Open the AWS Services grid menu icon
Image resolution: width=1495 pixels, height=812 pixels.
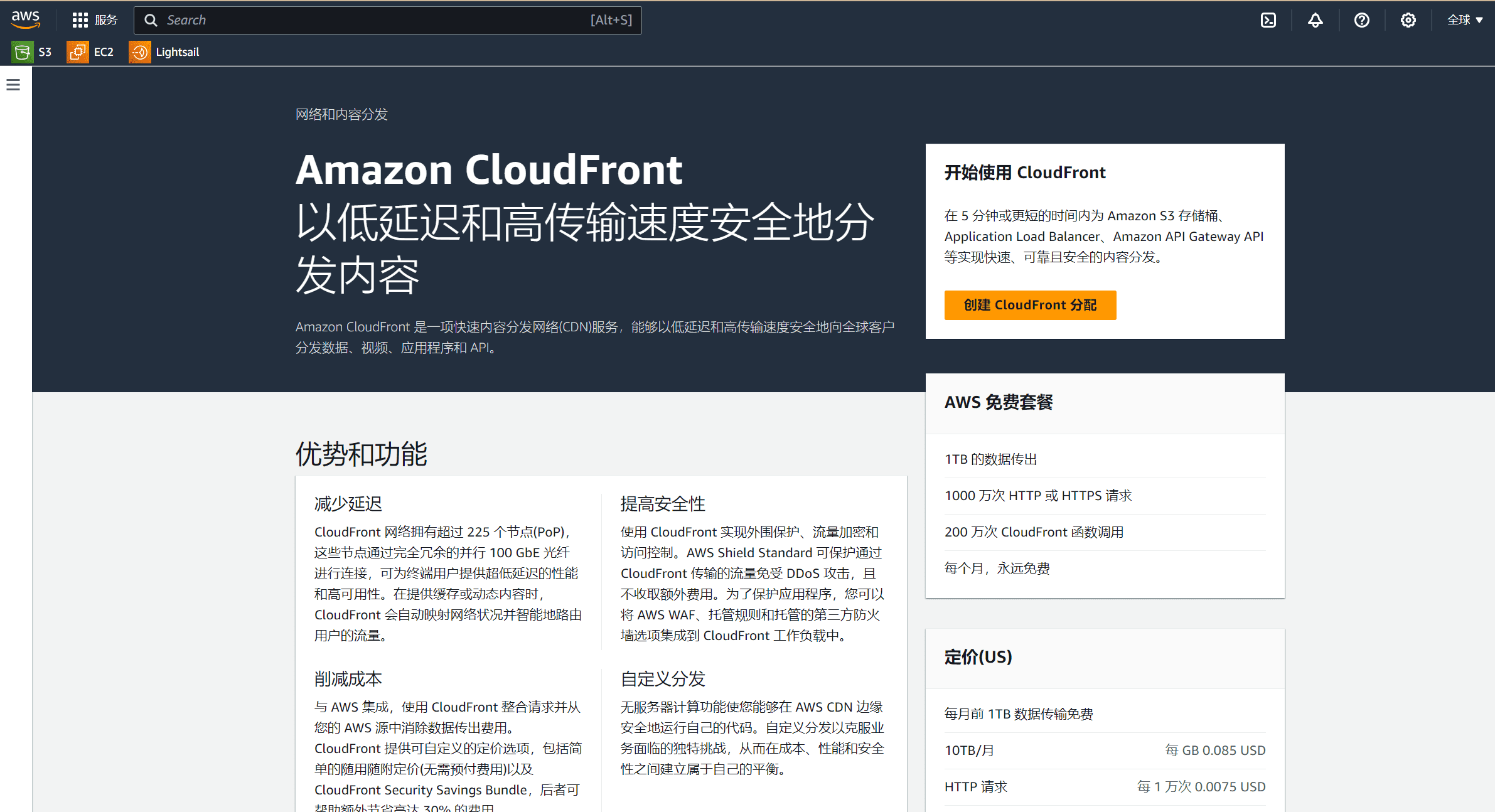(80, 19)
